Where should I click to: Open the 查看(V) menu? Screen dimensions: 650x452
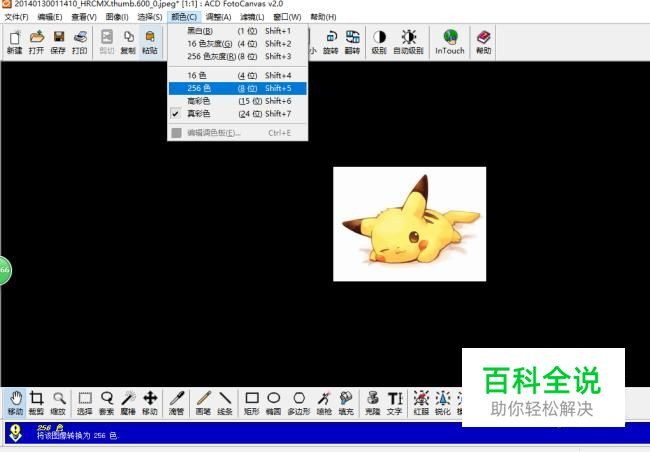point(84,17)
